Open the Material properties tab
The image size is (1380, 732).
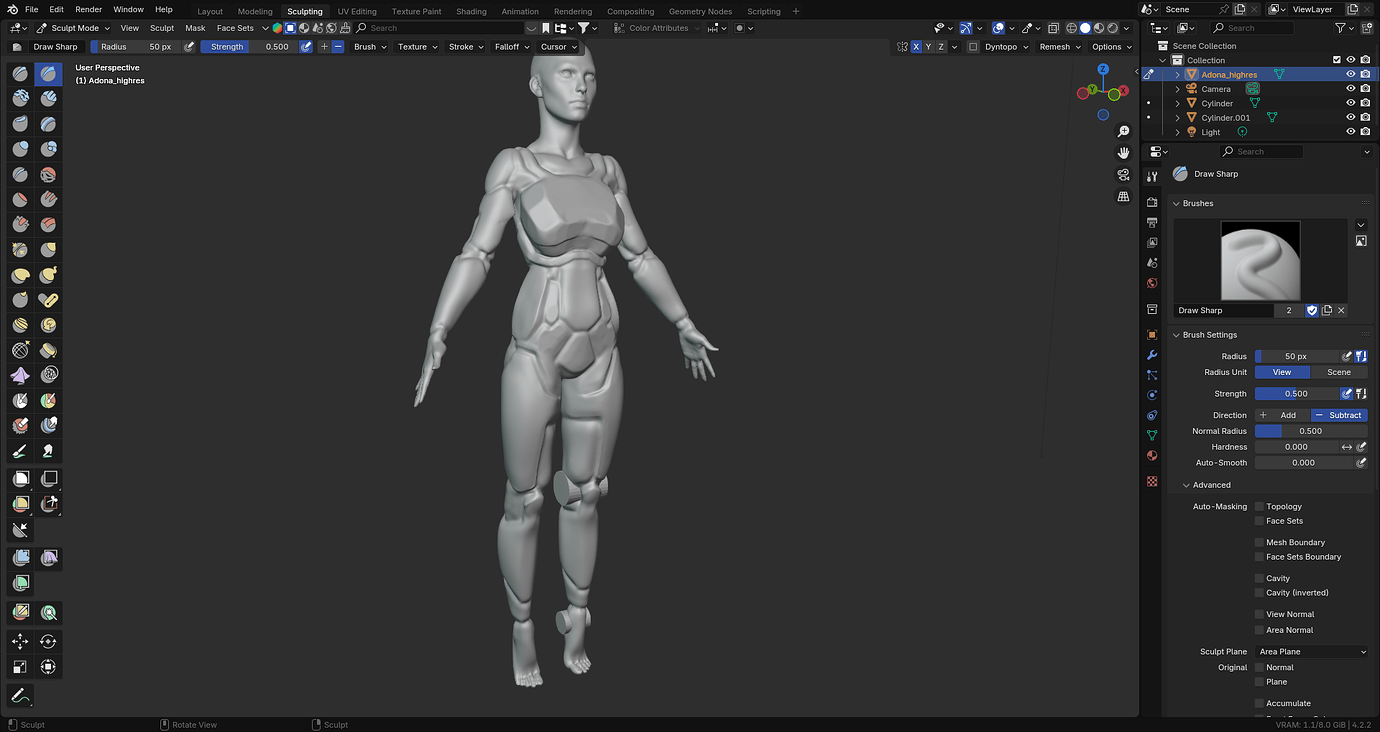tap(1152, 456)
